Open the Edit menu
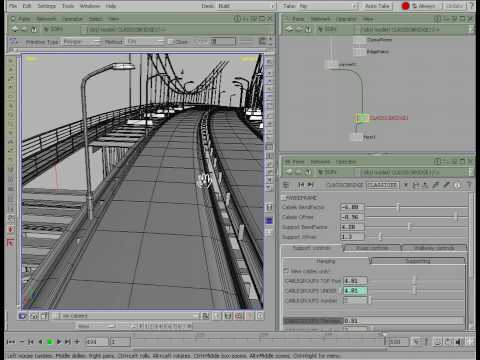 (27, 6)
